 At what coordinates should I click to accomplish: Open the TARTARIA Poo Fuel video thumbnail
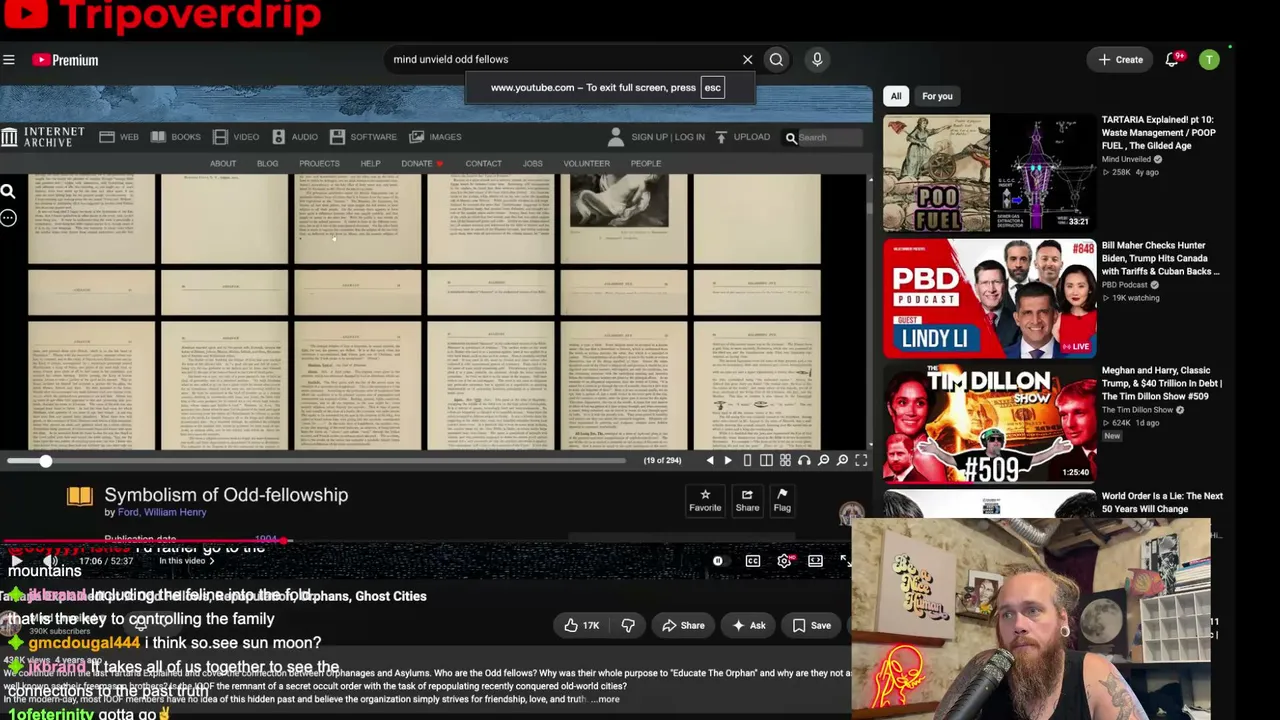pyautogui.click(x=989, y=173)
